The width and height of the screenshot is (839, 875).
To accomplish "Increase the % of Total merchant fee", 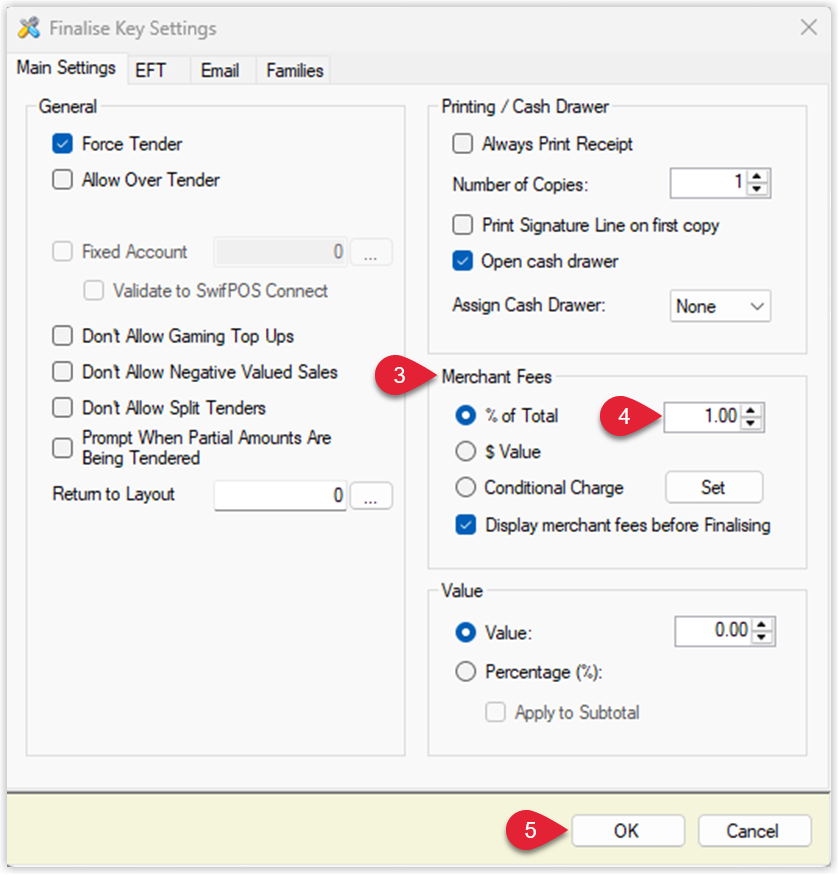I will (x=751, y=410).
